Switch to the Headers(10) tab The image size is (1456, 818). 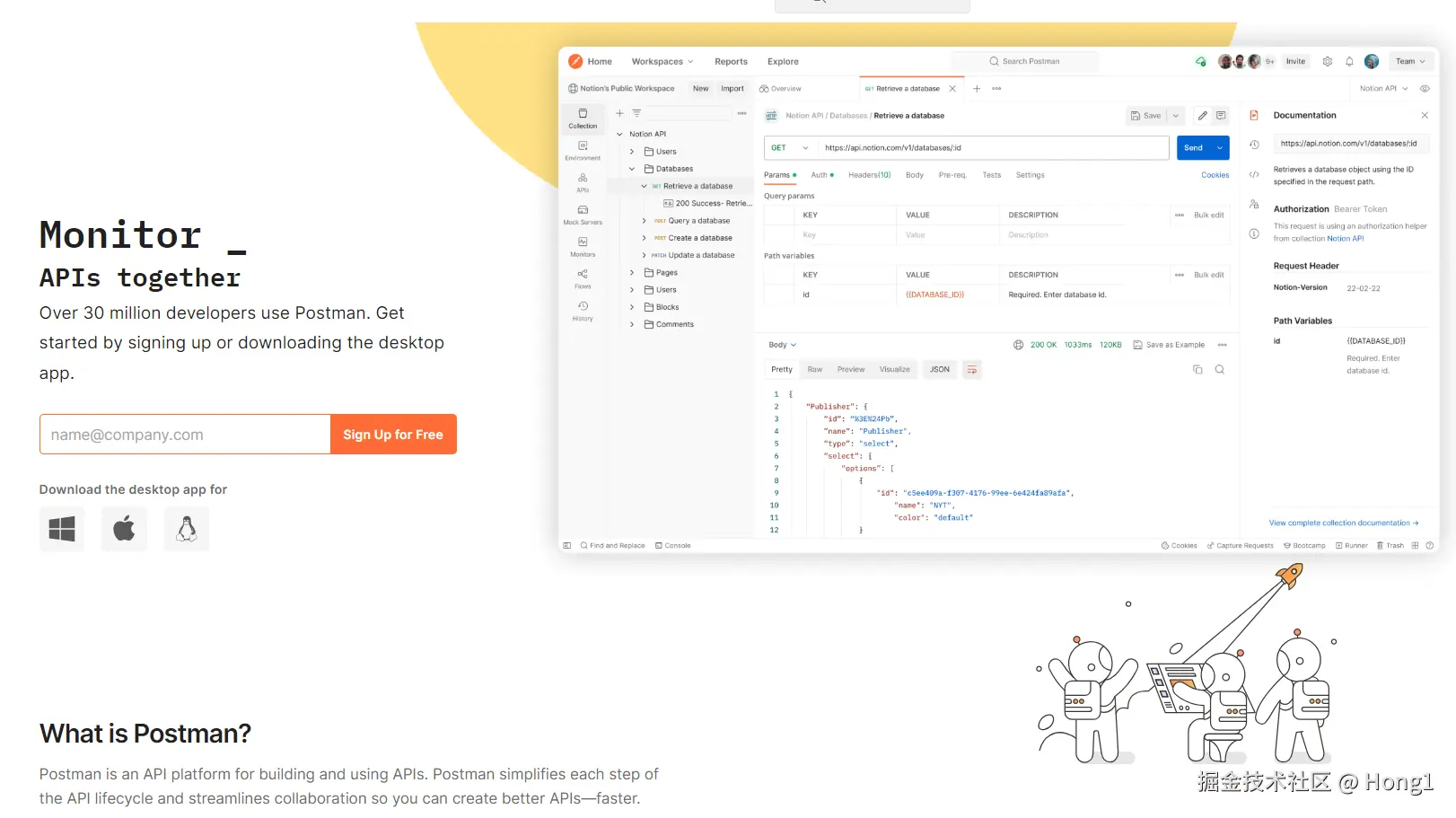(870, 175)
